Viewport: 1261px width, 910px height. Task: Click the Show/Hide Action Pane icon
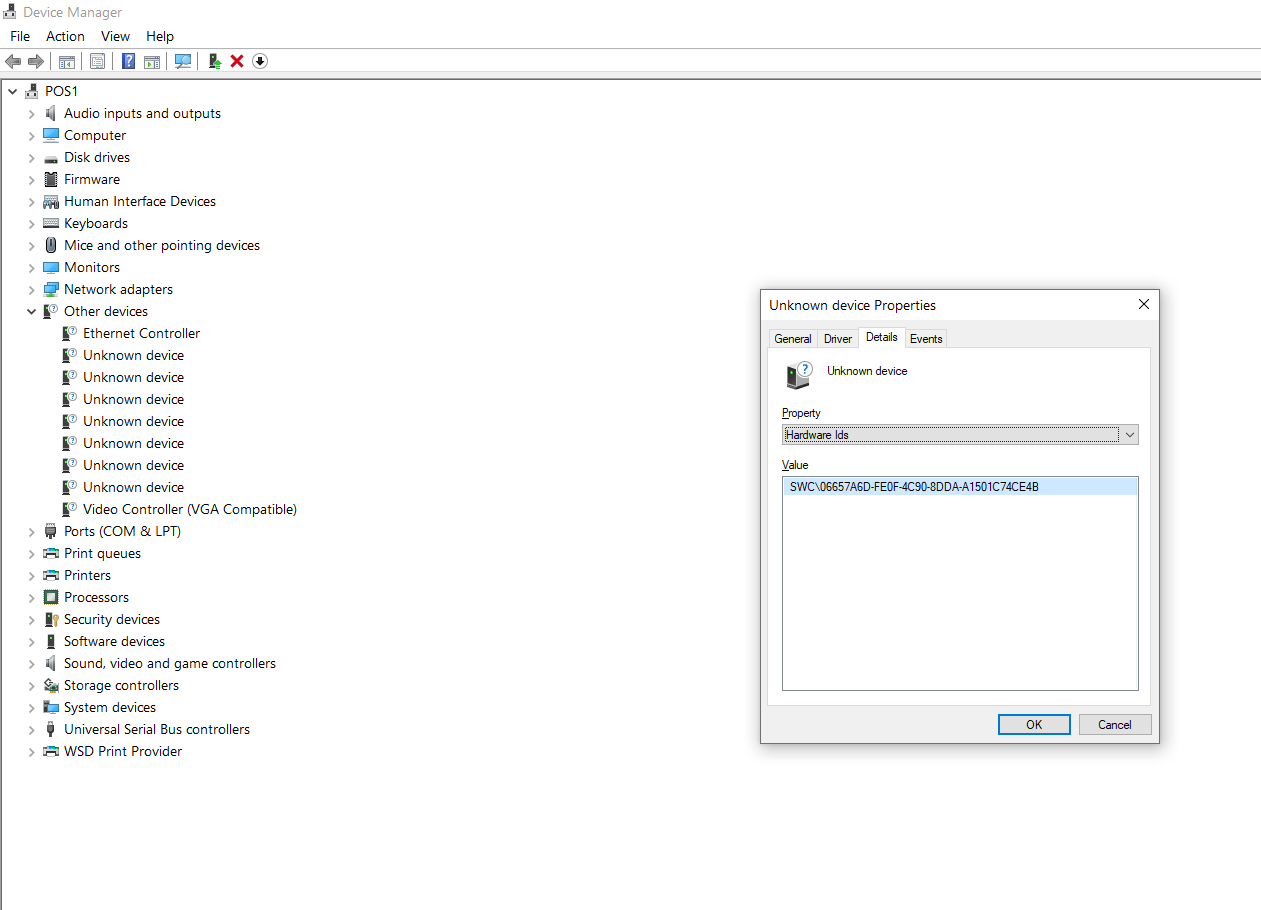coord(152,61)
